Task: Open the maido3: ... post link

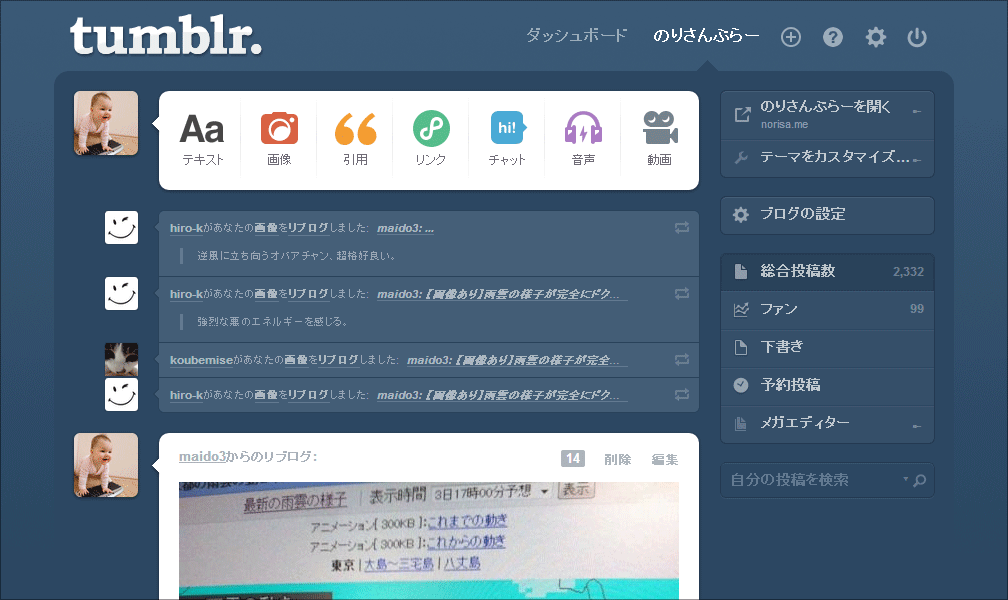Action: click(405, 228)
